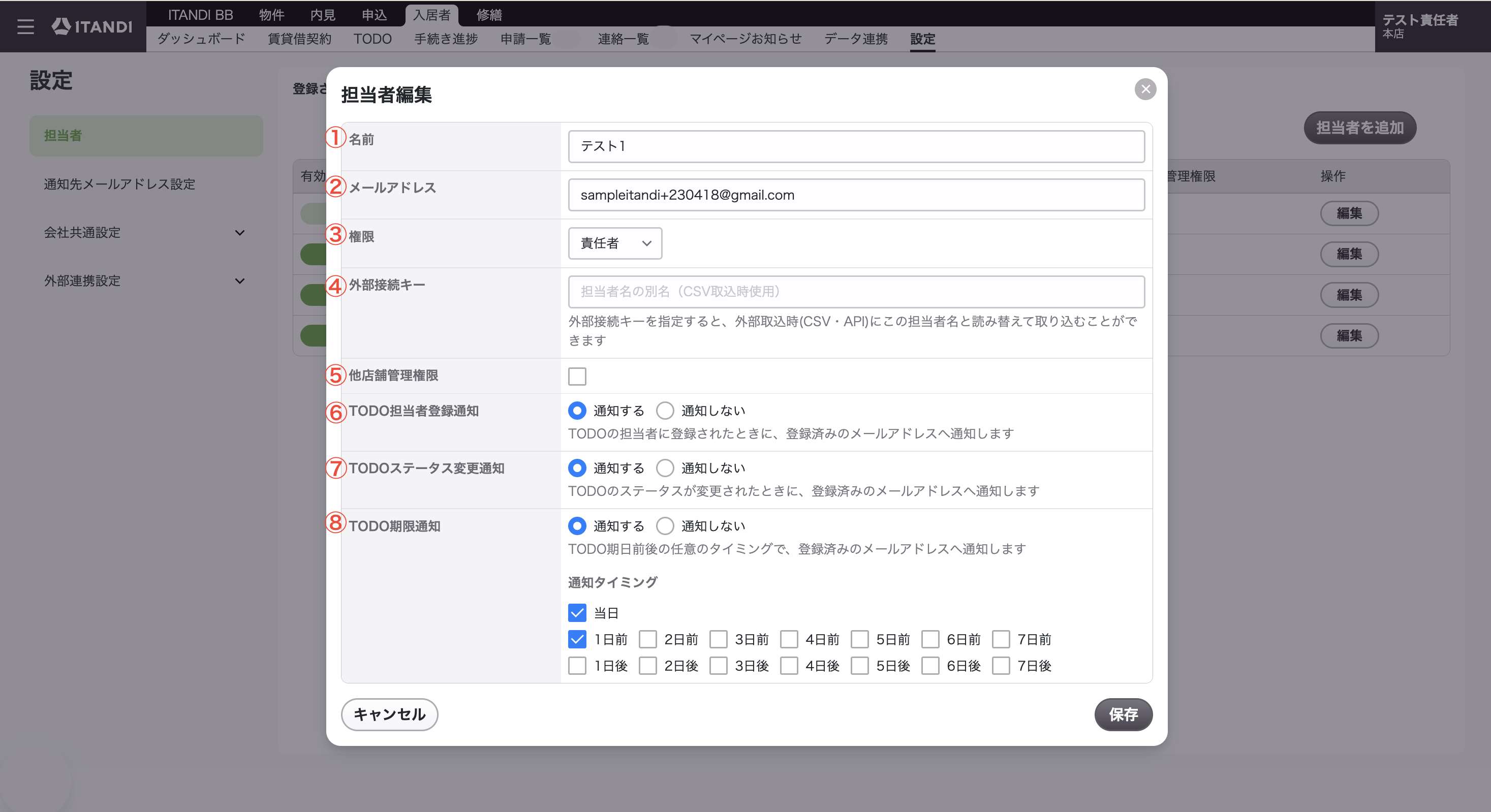The height and width of the screenshot is (812, 1491).
Task: Click the 担当者を追加 button
Action: pos(1359,128)
